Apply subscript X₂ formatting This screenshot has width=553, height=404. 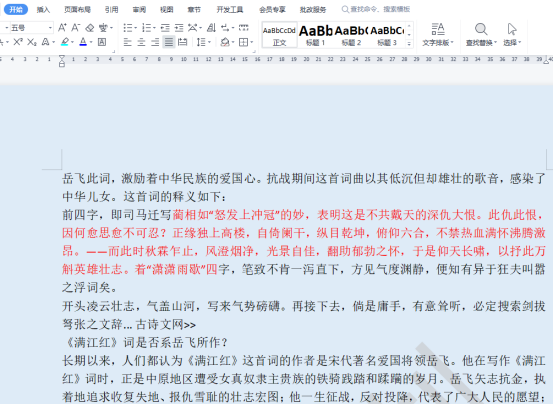[32, 42]
